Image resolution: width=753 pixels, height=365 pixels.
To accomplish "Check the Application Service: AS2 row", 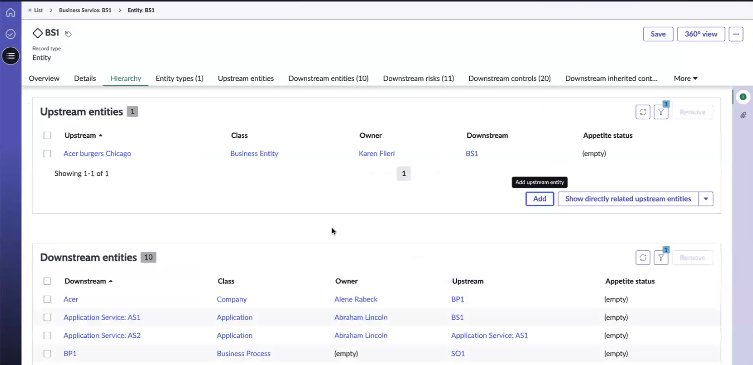I will pos(47,335).
